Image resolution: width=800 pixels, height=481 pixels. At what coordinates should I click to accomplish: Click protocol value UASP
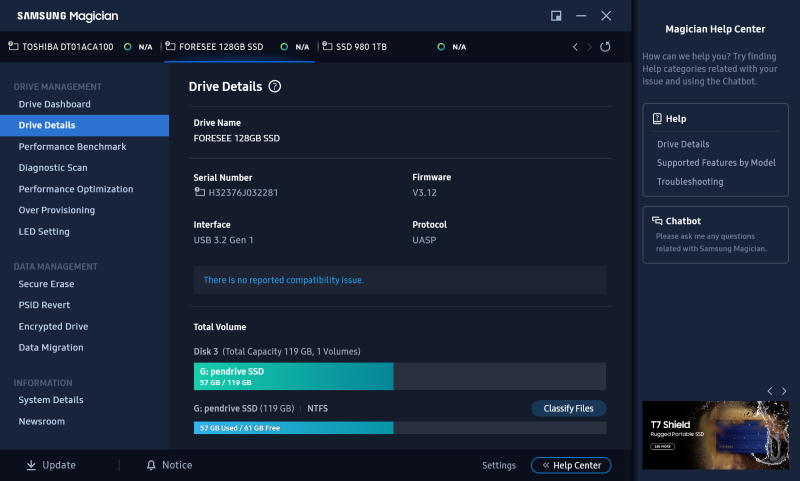424,240
